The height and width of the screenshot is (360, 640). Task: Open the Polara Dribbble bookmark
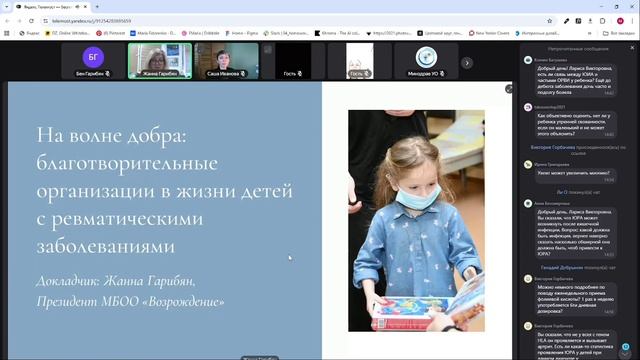tap(200, 33)
